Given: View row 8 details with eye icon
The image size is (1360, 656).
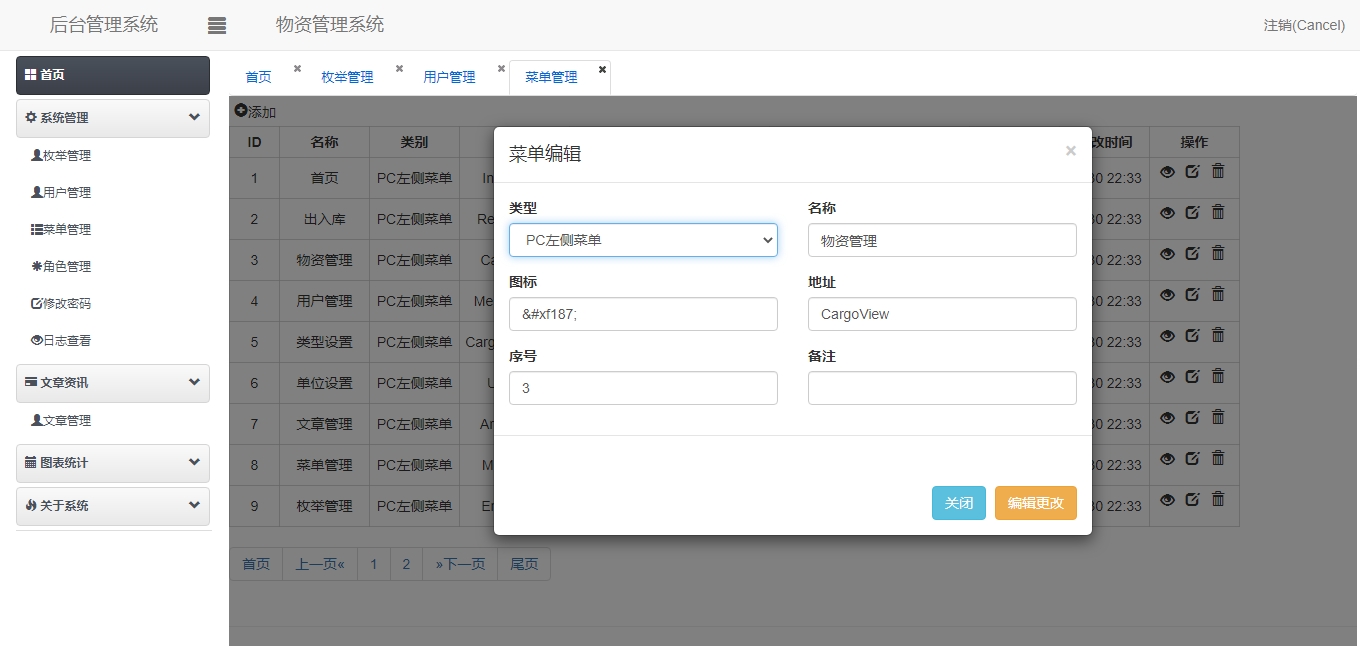Looking at the screenshot, I should 1167,458.
